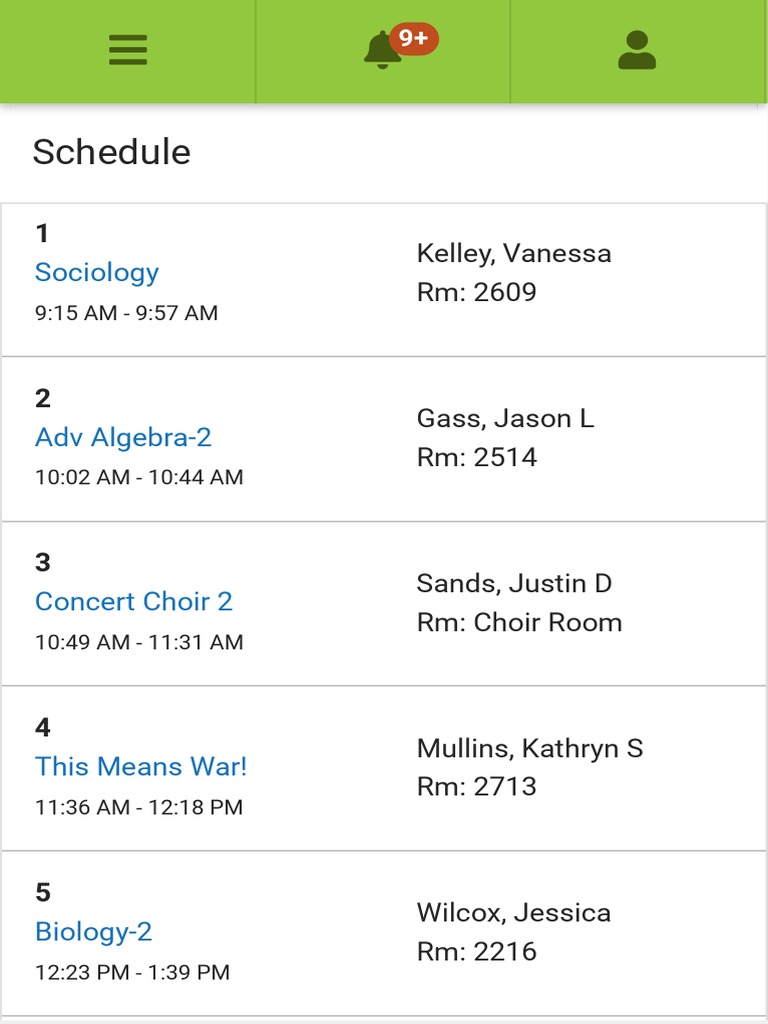Open the notifications bell
The height and width of the screenshot is (1024, 768).
[x=381, y=51]
